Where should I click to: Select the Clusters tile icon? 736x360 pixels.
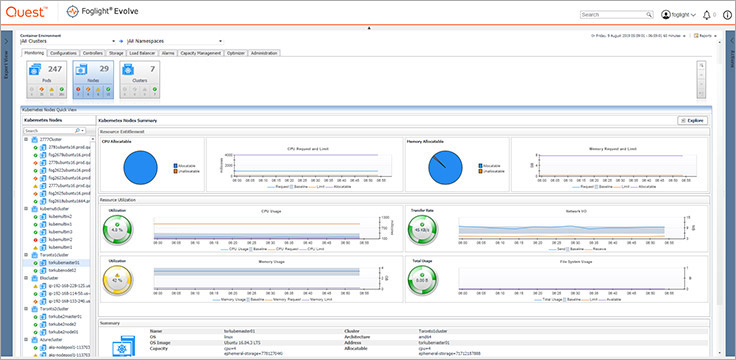coord(128,70)
